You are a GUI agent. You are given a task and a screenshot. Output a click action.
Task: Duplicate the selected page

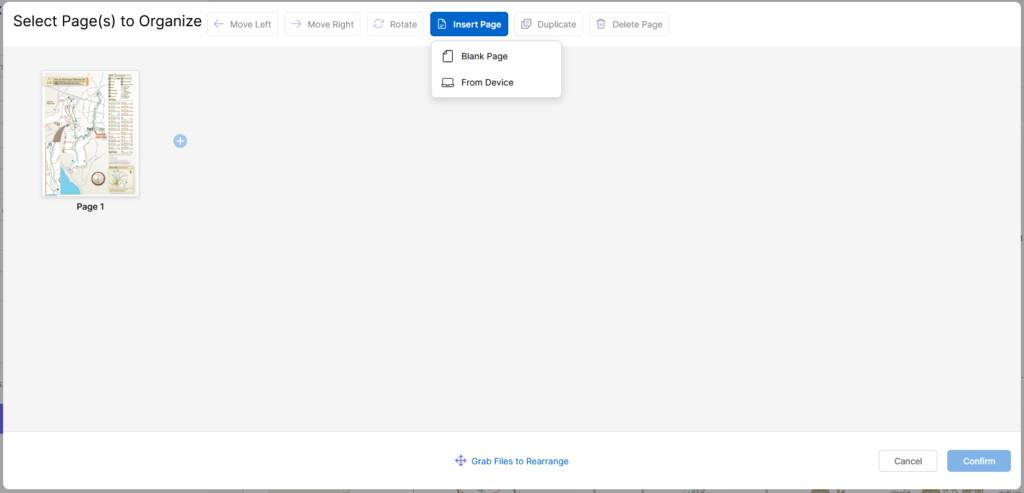click(x=549, y=24)
